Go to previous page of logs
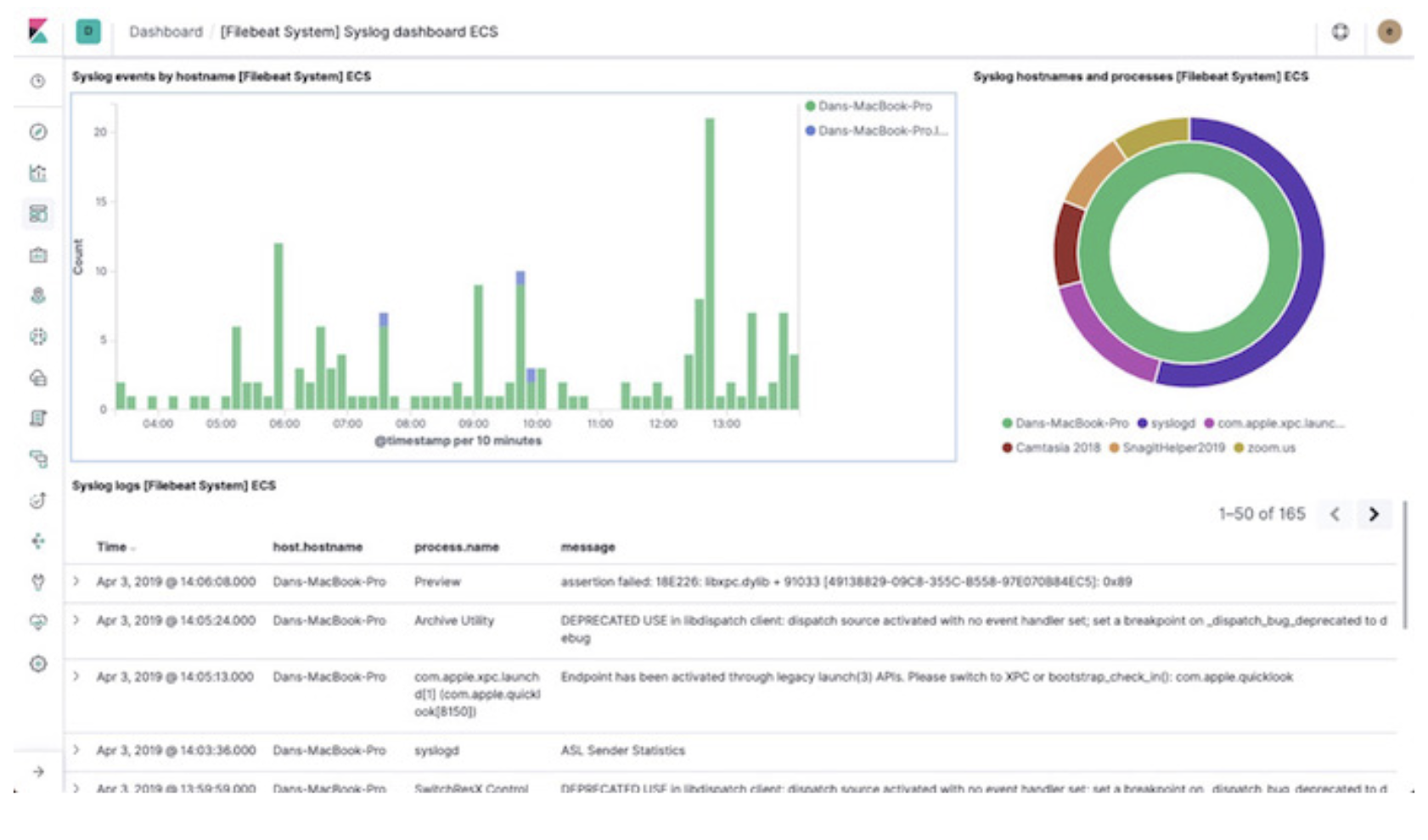 pyautogui.click(x=1335, y=514)
